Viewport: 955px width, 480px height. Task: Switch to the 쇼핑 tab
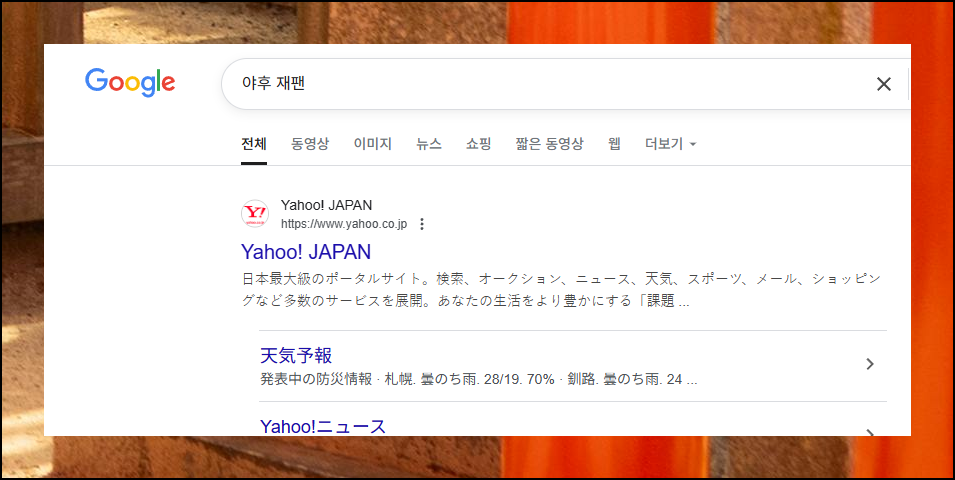[x=479, y=144]
